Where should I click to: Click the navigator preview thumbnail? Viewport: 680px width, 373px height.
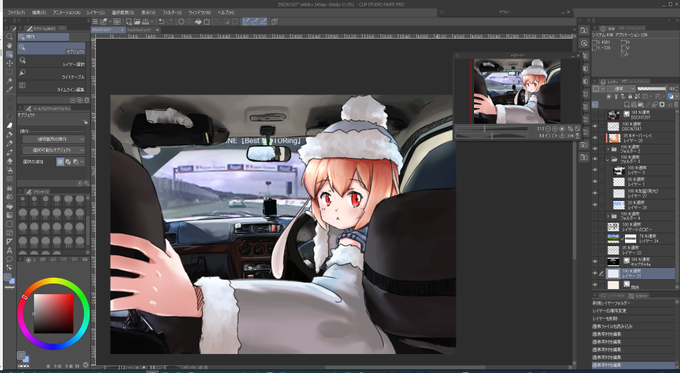tap(516, 91)
